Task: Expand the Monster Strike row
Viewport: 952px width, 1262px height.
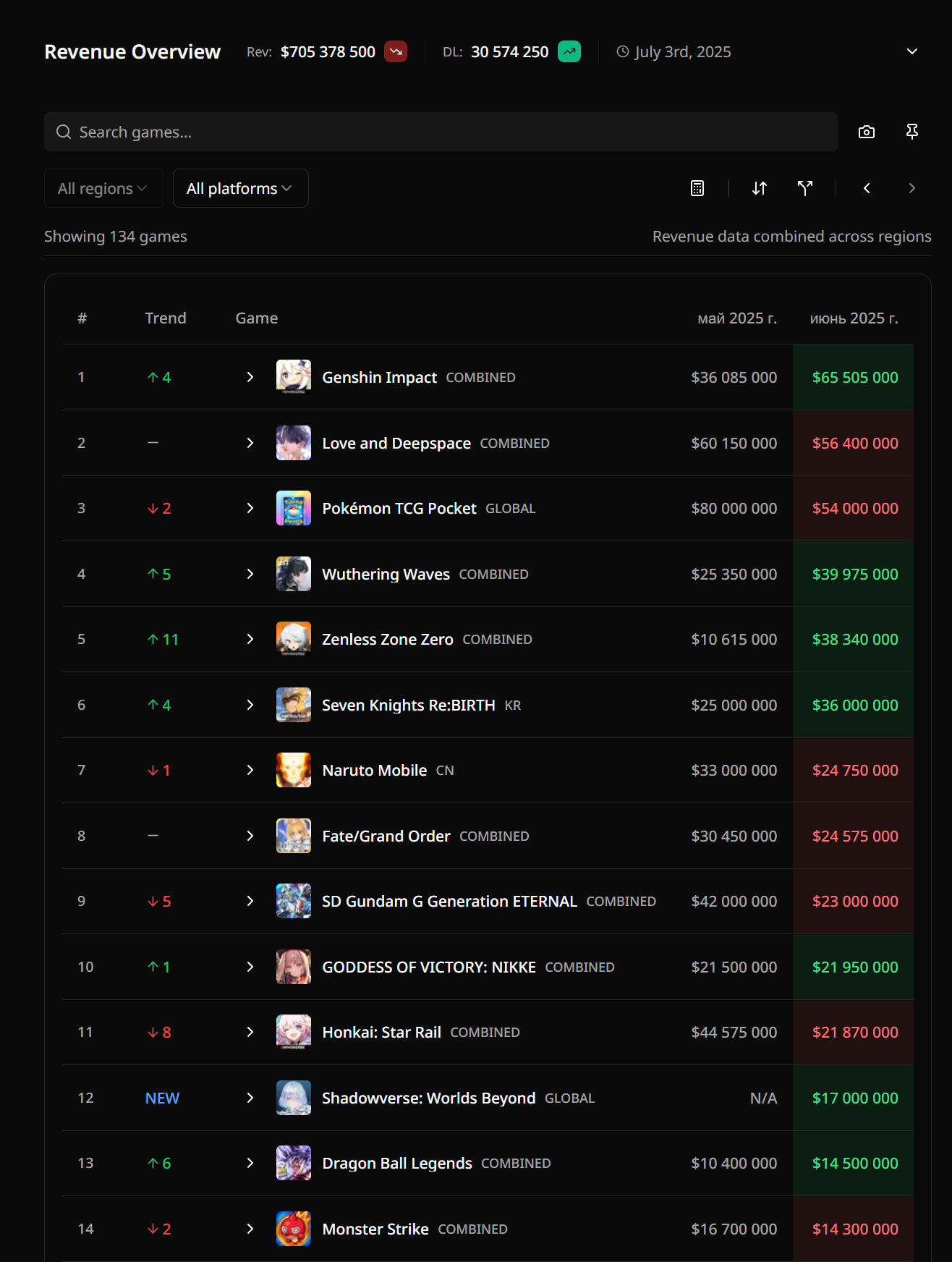Action: pos(250,1229)
